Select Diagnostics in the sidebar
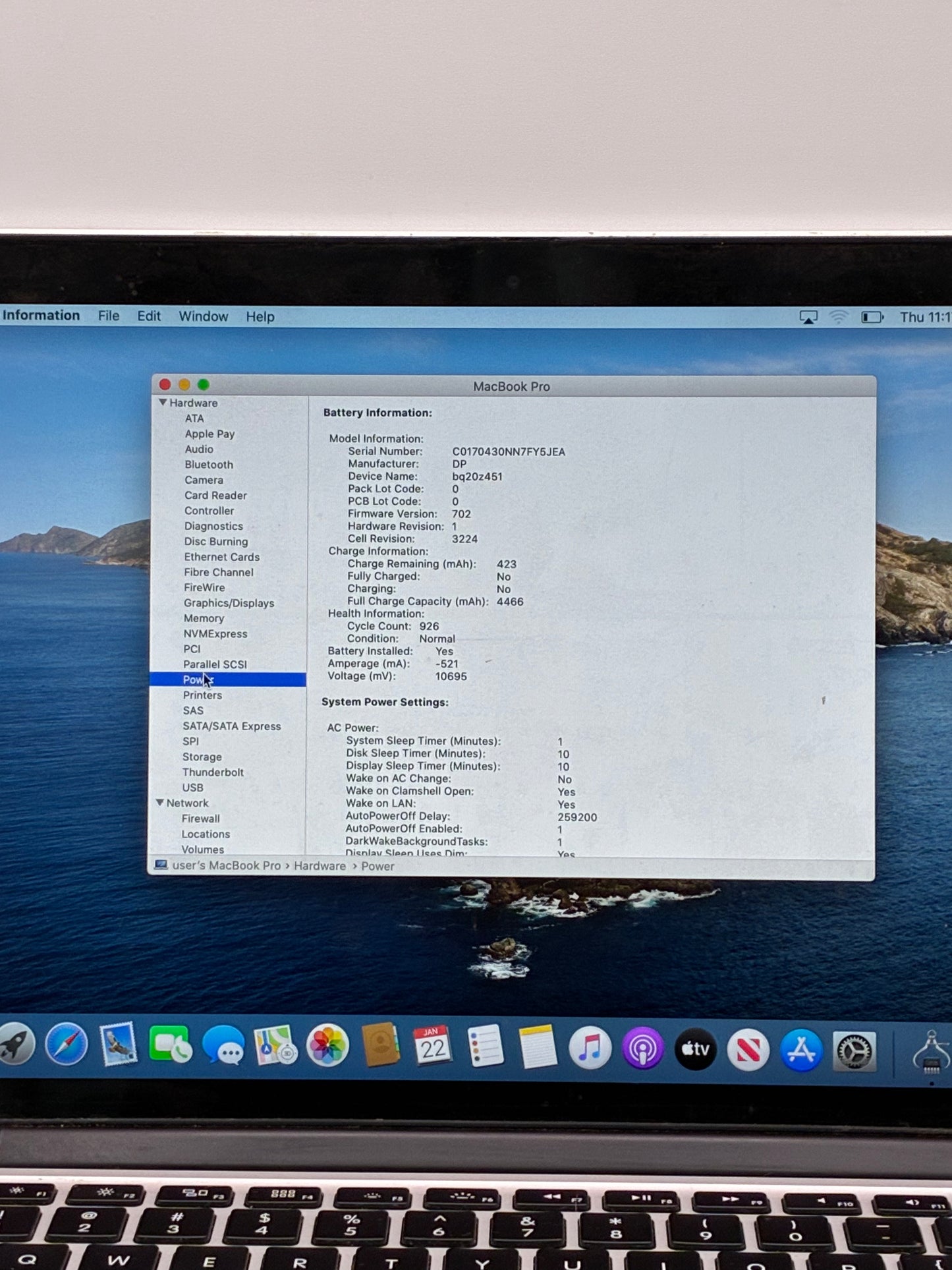 click(213, 526)
